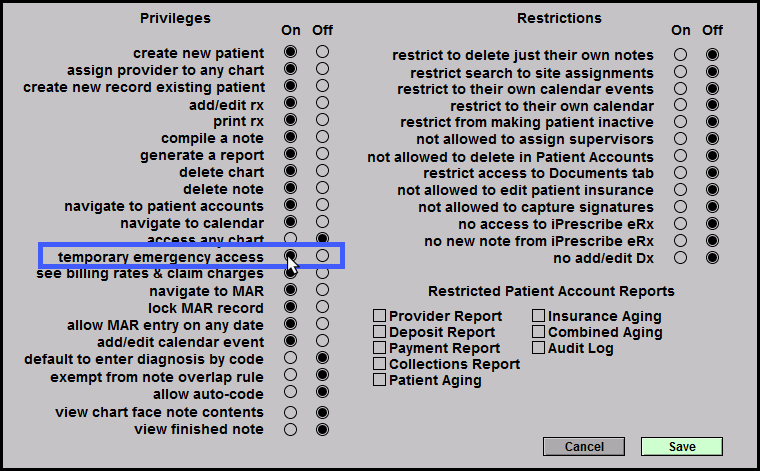Screen dimensions: 760x471
Task: Set 'delete chart' privilege to Off
Action: pos(322,172)
